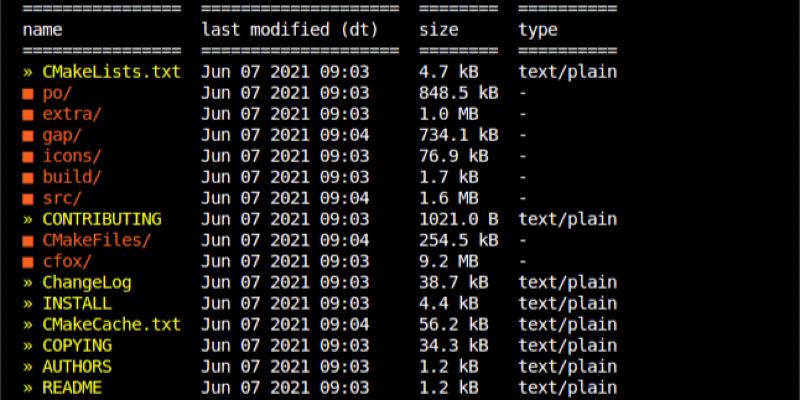Select the CMakeCache.txt file name
This screenshot has width=800, height=400.
[x=111, y=324]
